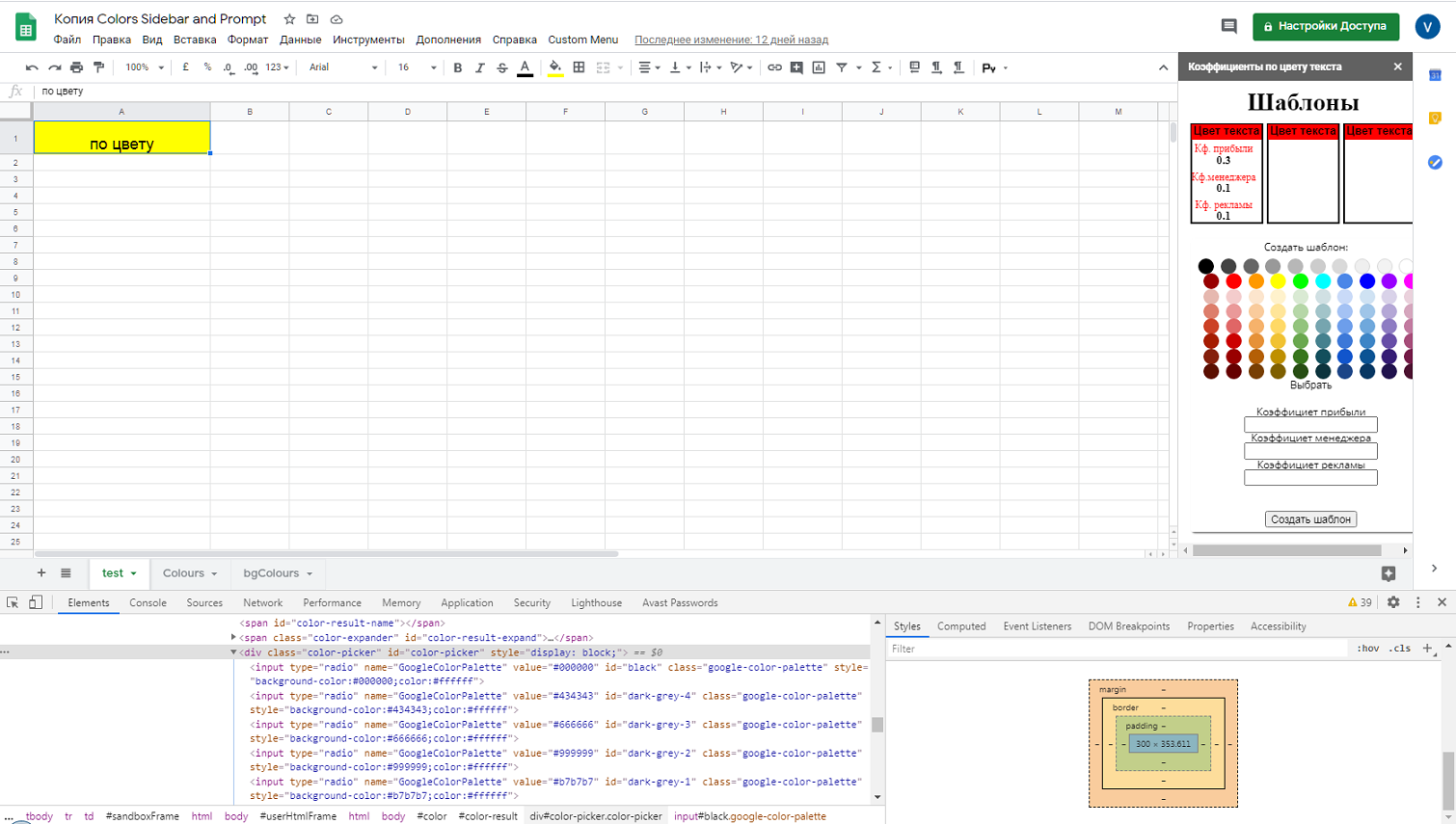Click the Explore button at bottom right
1456x824 pixels.
click(1389, 573)
